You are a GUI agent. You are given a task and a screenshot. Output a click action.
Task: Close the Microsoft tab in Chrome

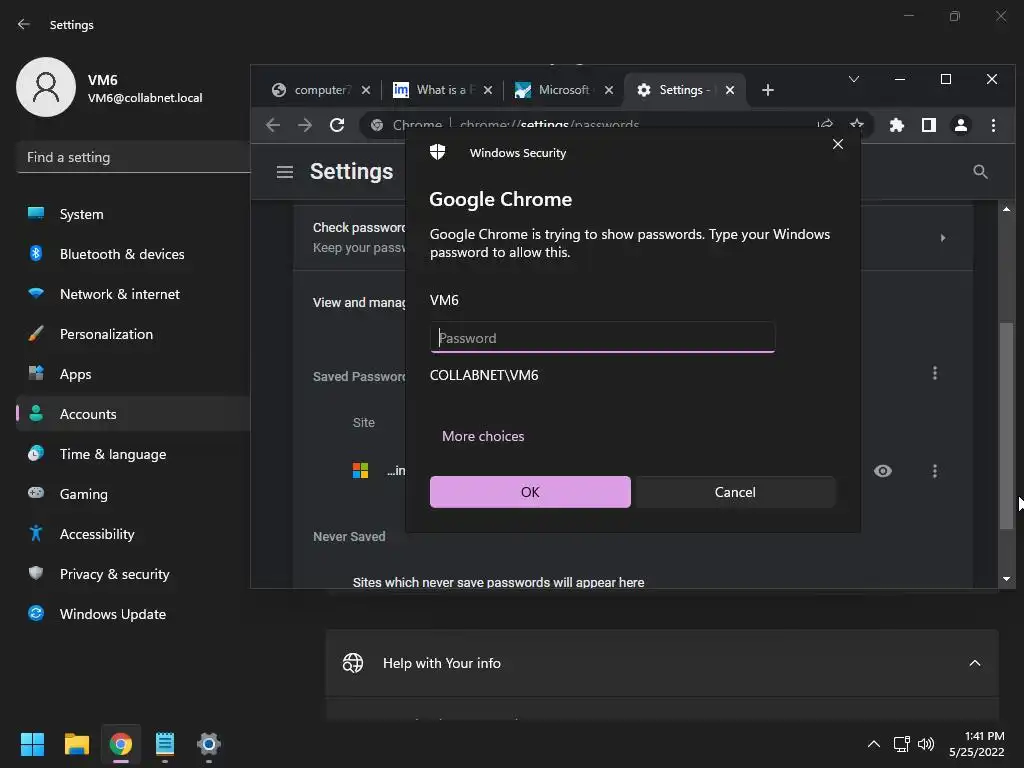[x=609, y=90]
